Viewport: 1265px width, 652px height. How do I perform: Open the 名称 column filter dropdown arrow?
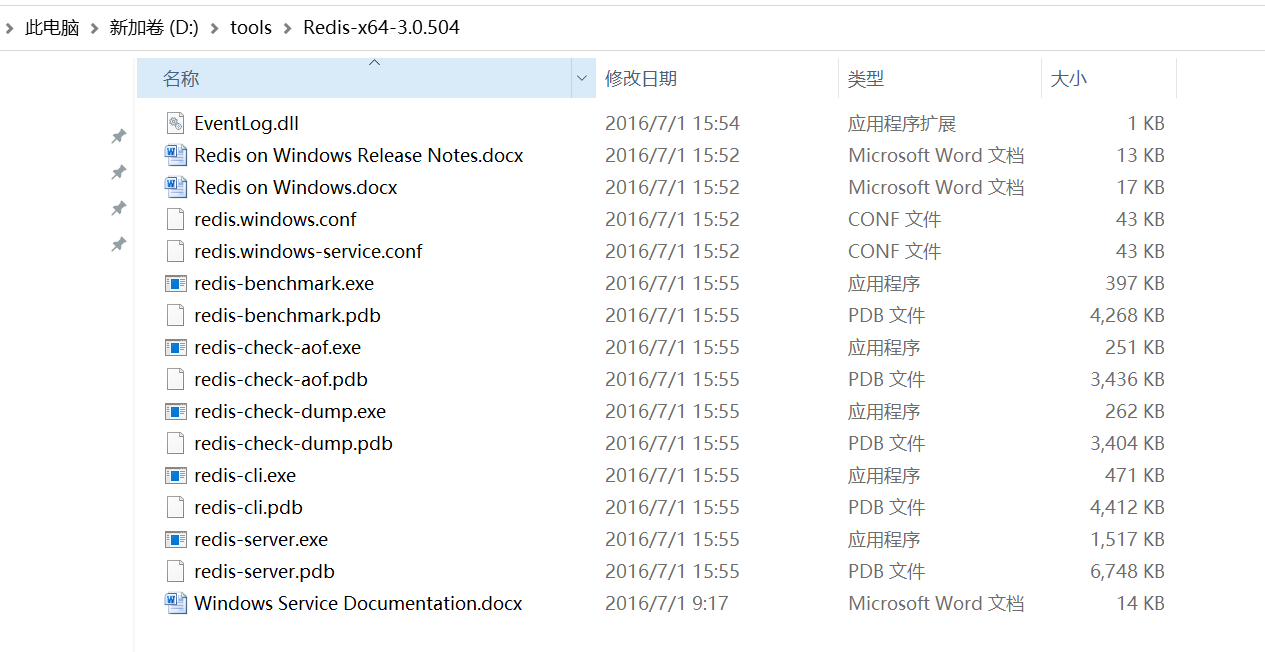[x=583, y=78]
